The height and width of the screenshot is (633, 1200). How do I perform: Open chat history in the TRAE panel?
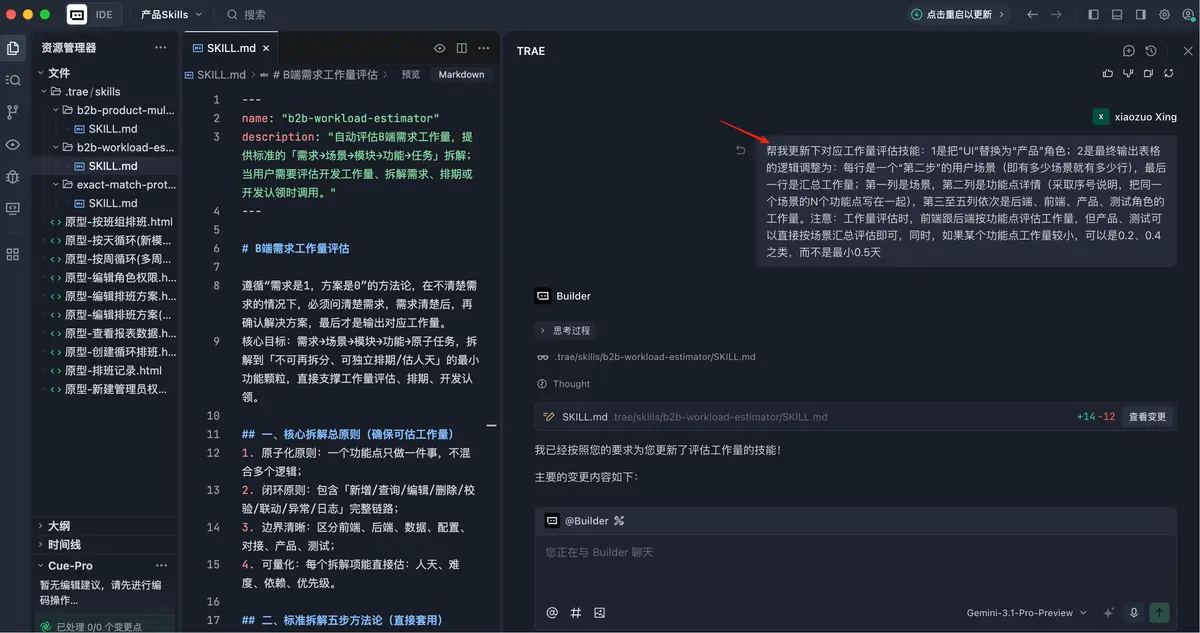[x=1151, y=51]
